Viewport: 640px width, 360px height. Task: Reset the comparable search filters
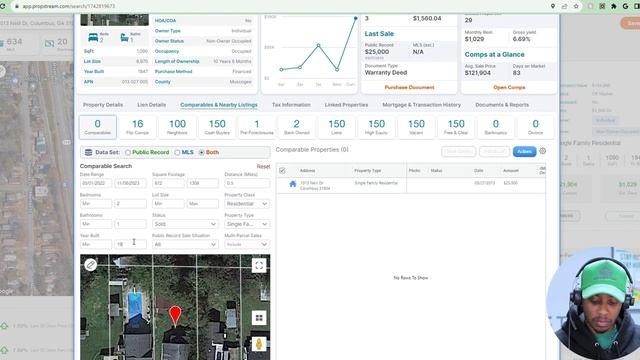point(263,167)
